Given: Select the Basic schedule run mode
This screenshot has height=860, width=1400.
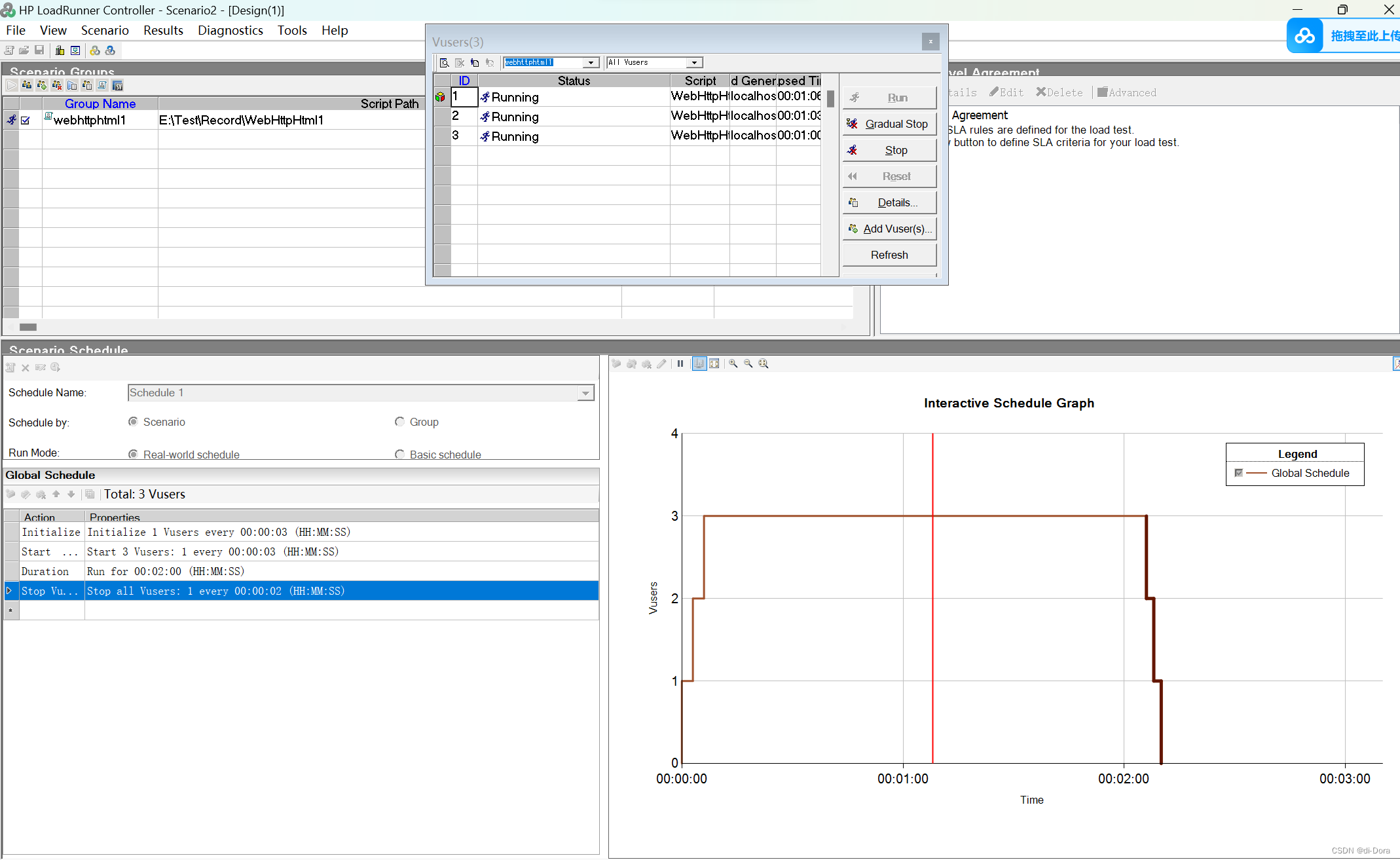Looking at the screenshot, I should point(399,454).
